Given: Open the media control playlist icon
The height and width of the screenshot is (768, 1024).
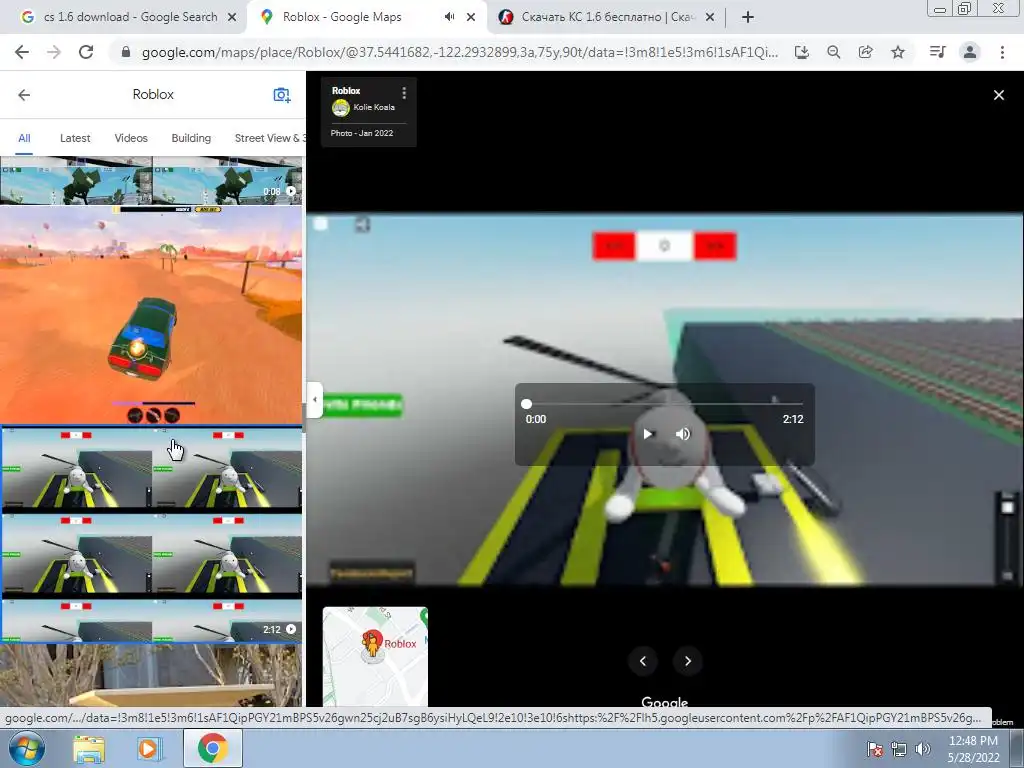Looking at the screenshot, I should [x=937, y=52].
